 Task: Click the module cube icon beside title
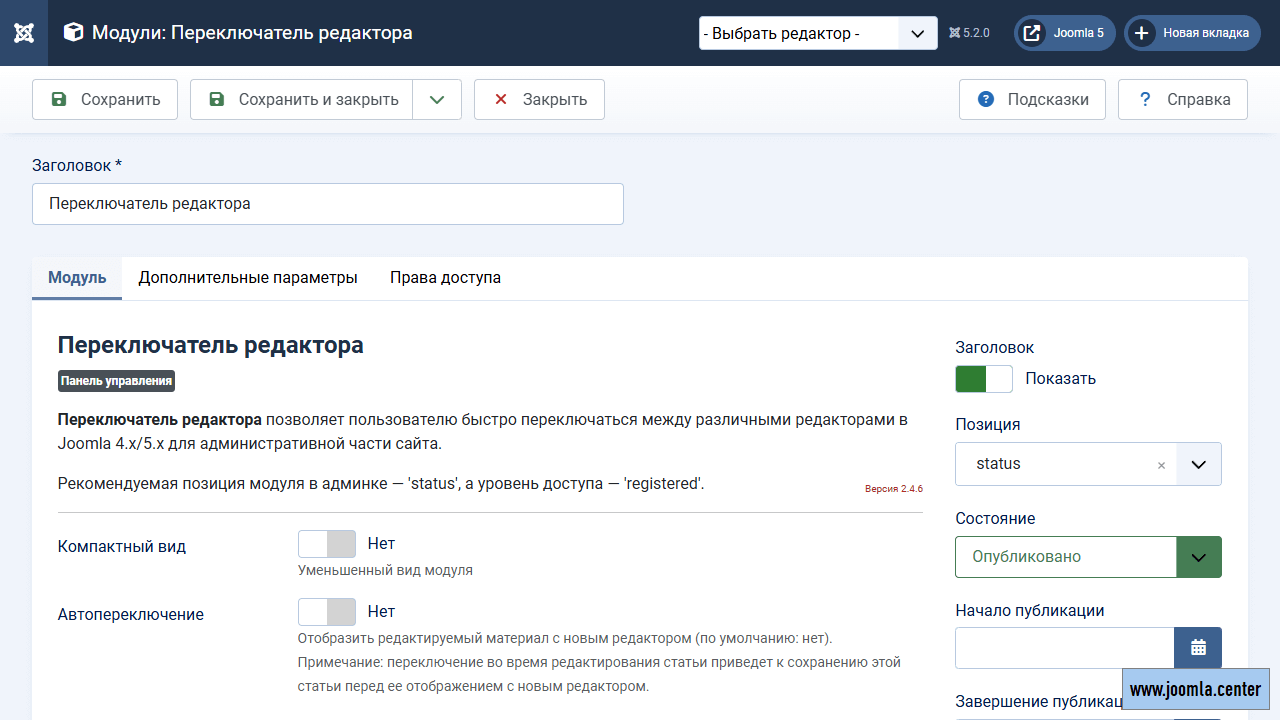[73, 33]
